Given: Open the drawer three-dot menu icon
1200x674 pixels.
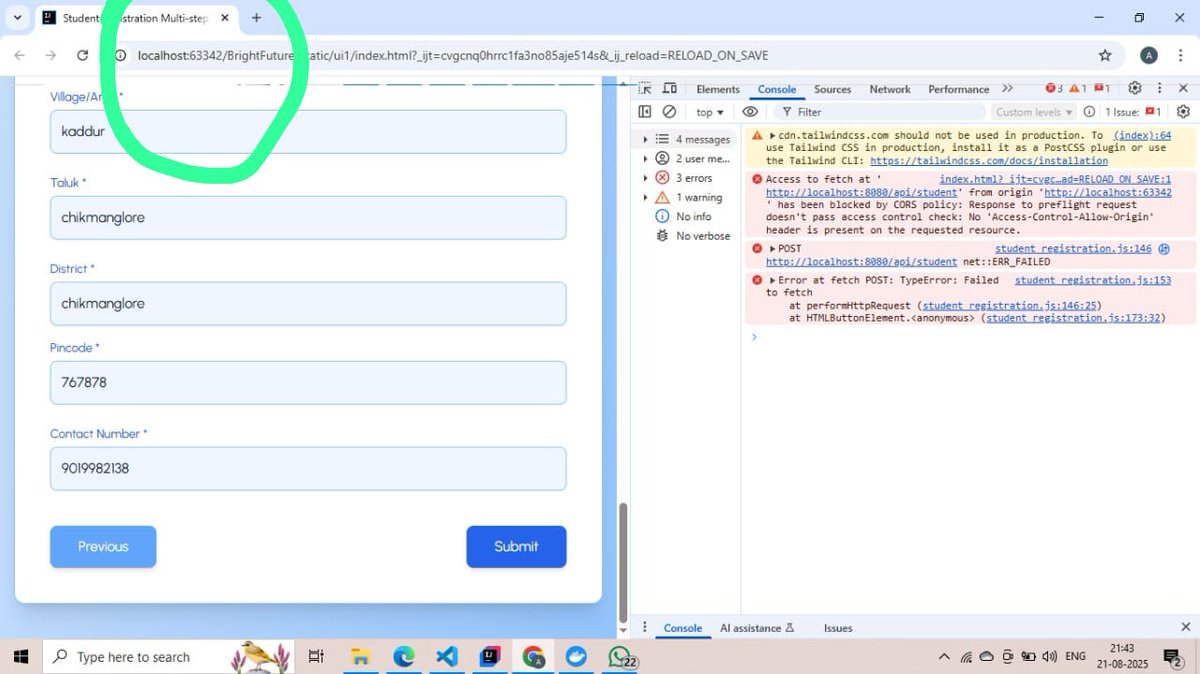Looking at the screenshot, I should click(x=645, y=628).
